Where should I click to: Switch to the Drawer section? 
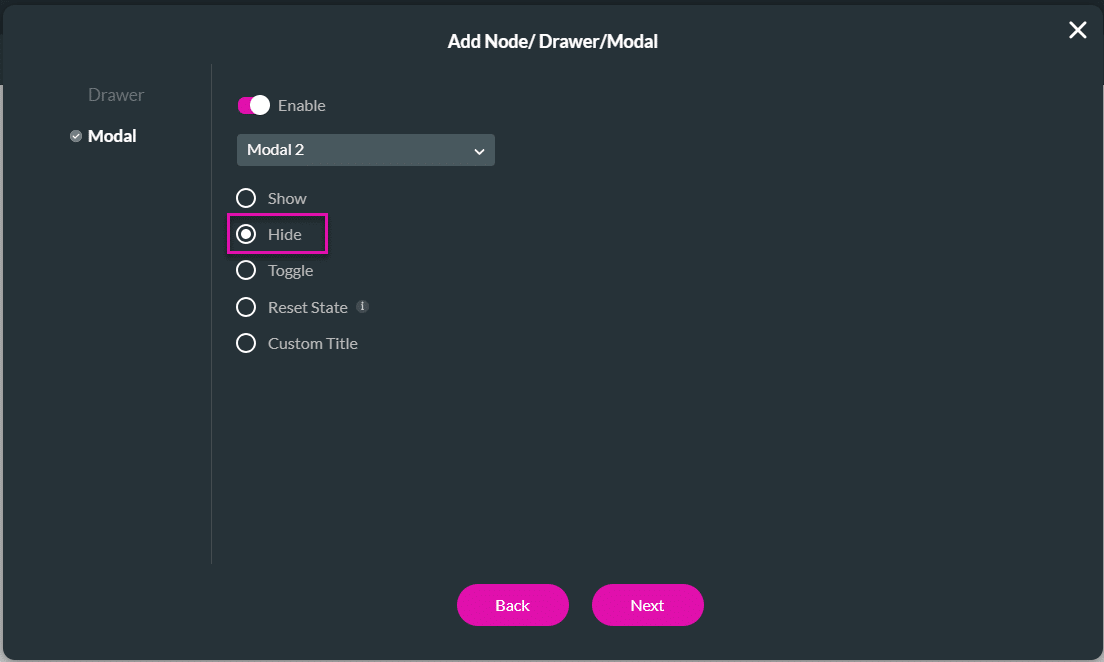click(115, 95)
